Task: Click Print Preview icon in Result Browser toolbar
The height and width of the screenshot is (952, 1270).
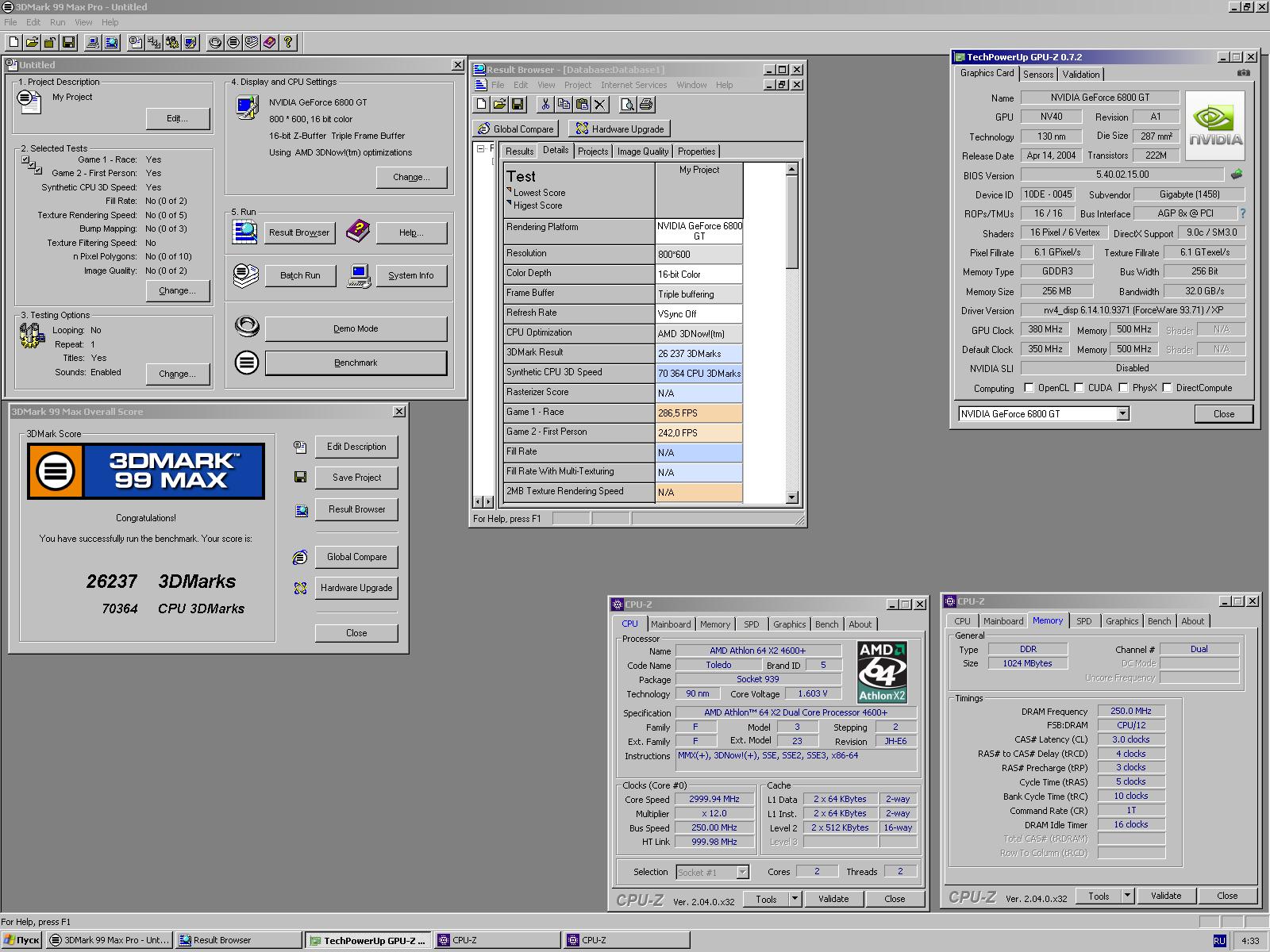Action: [x=627, y=104]
